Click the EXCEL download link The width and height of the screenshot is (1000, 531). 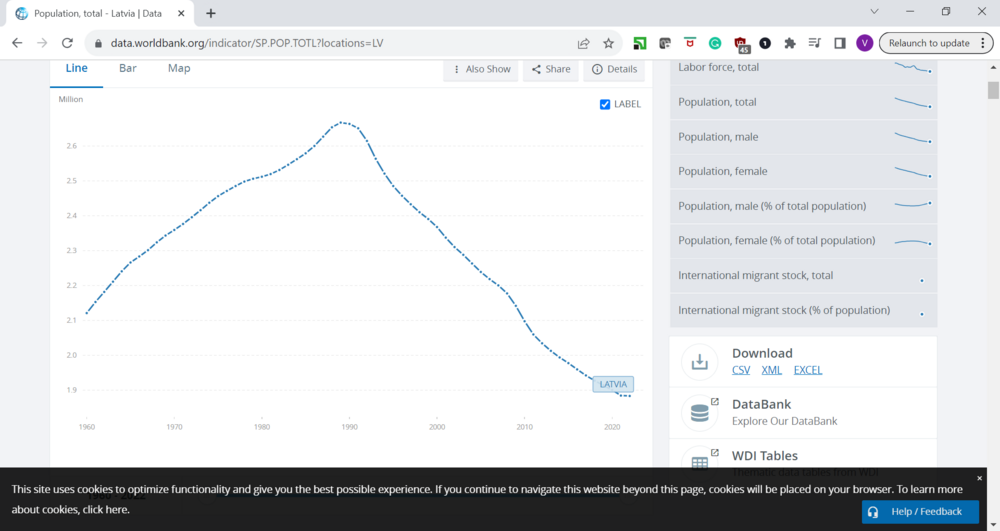808,370
